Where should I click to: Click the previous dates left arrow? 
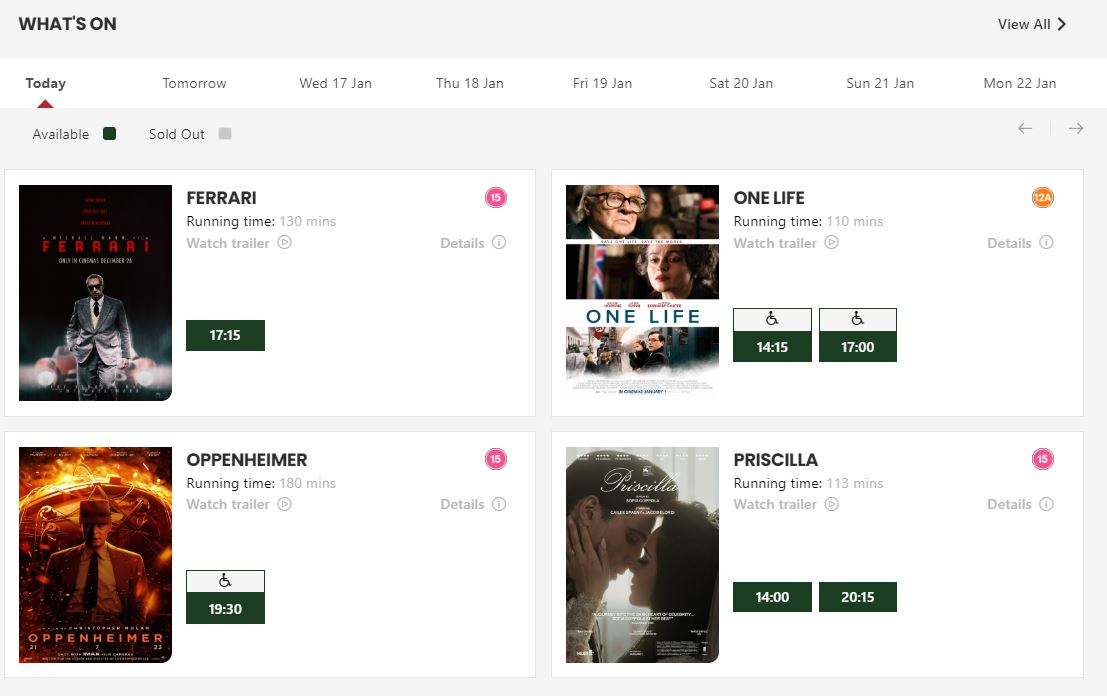(1025, 129)
